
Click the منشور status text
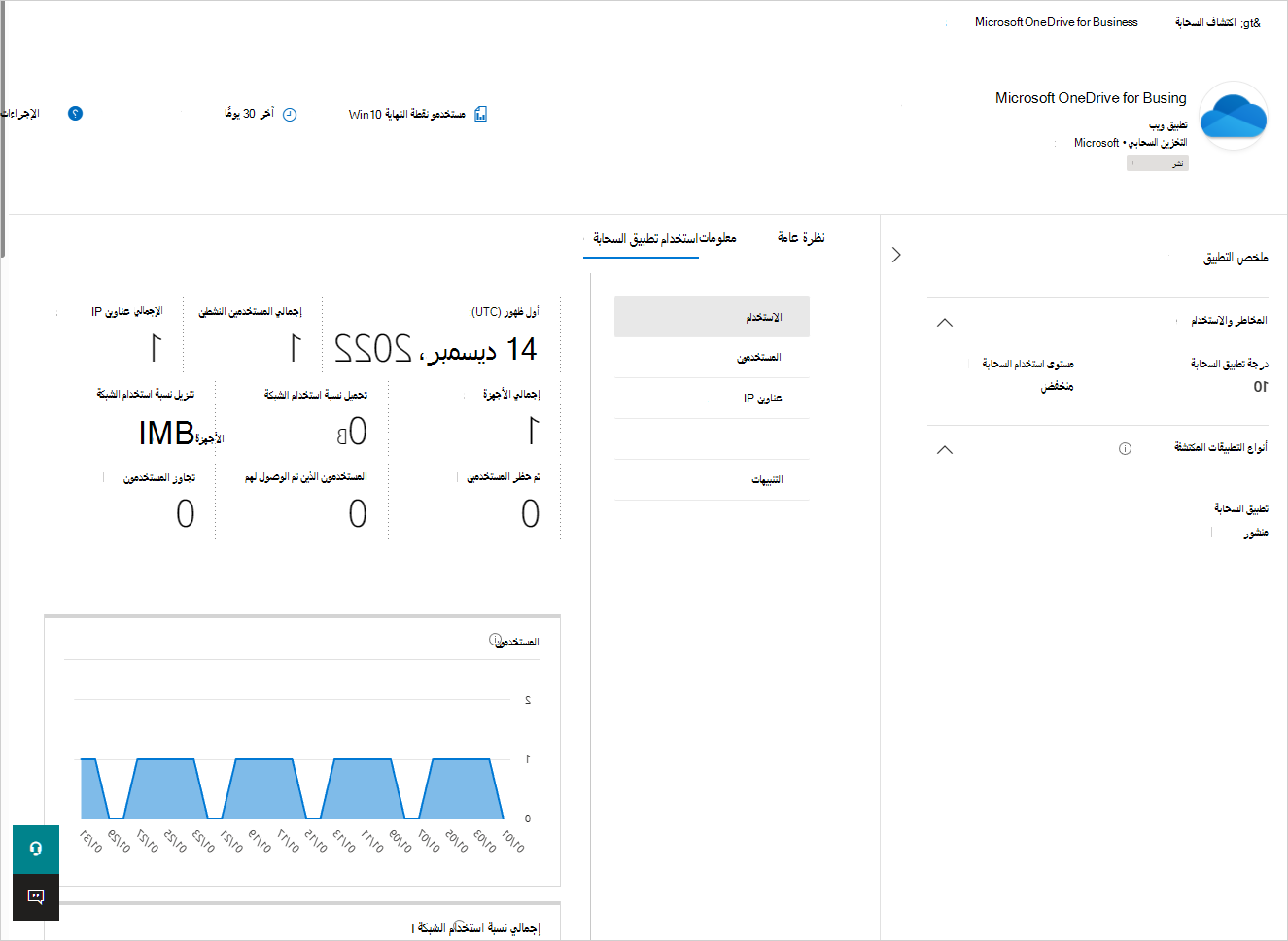click(x=1256, y=533)
